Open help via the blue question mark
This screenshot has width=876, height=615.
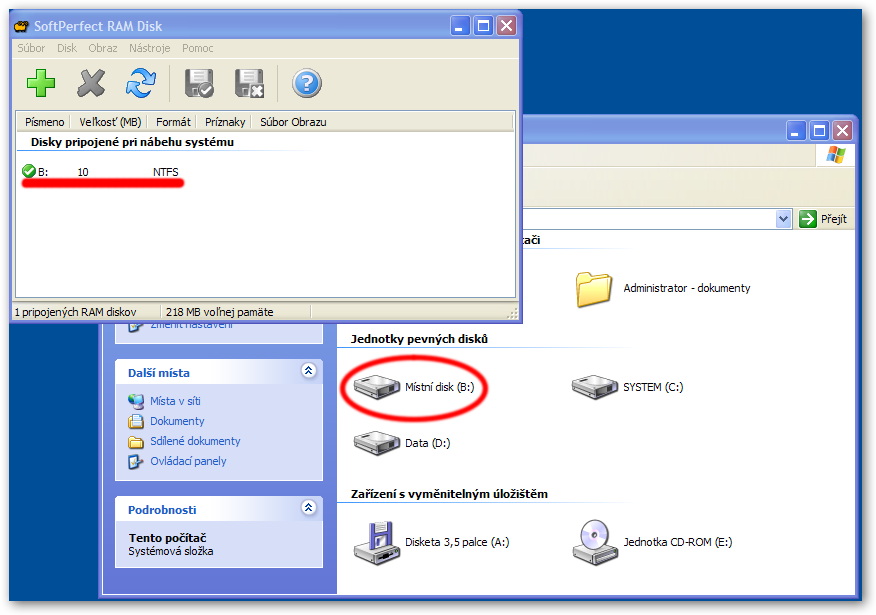pos(307,83)
